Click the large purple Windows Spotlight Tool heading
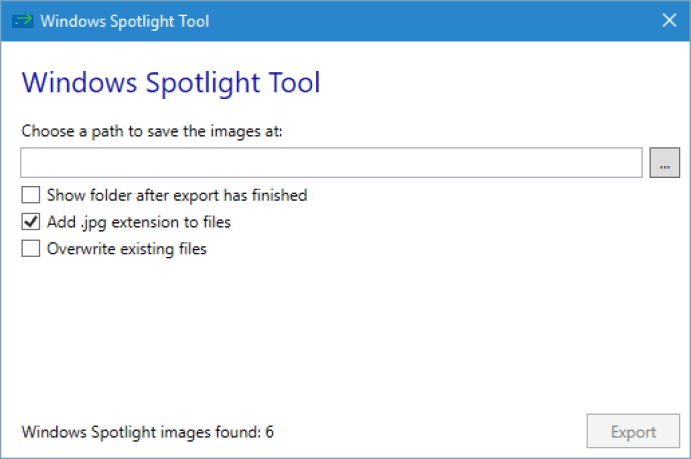This screenshot has height=459, width=691. (171, 83)
